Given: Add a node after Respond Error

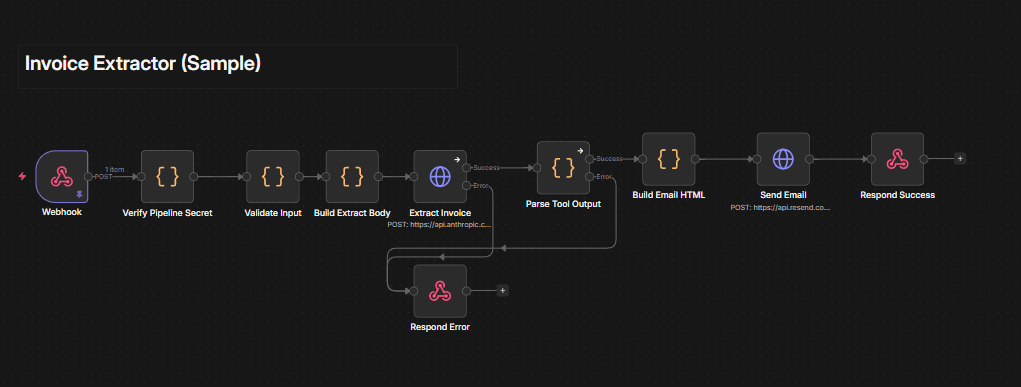Looking at the screenshot, I should (503, 291).
